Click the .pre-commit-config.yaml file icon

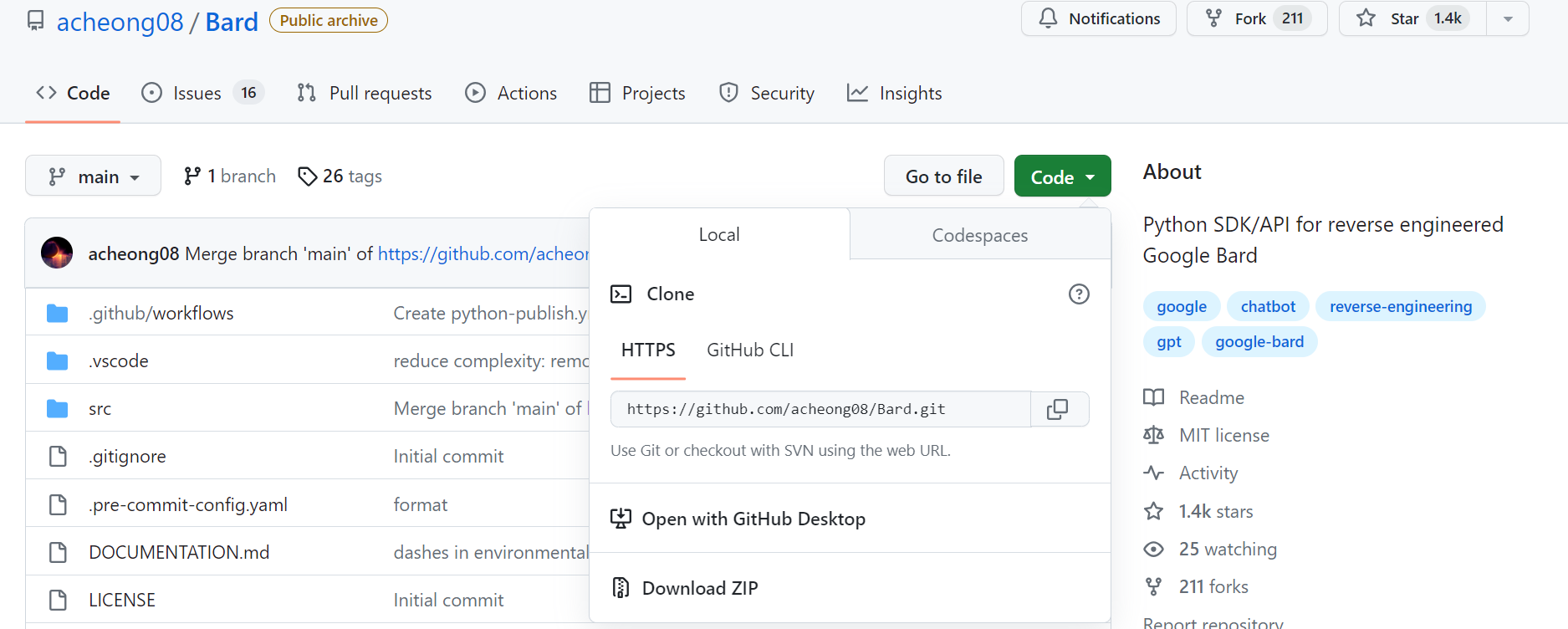58,504
